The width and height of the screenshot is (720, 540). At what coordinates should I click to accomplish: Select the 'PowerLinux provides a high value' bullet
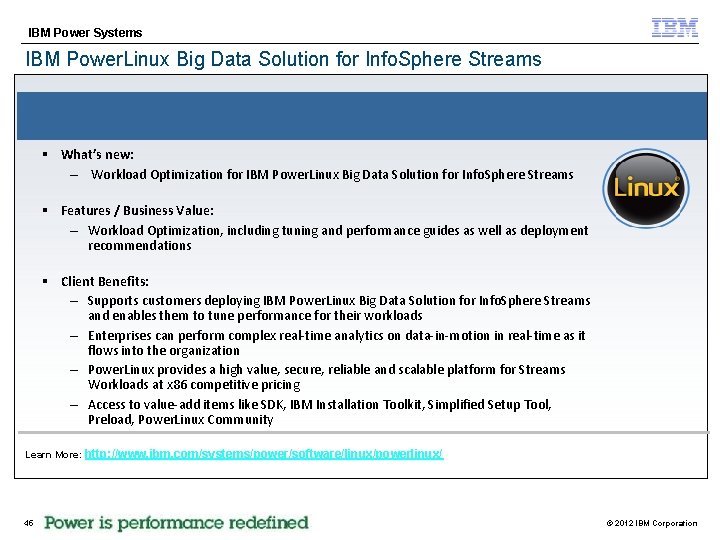click(326, 377)
